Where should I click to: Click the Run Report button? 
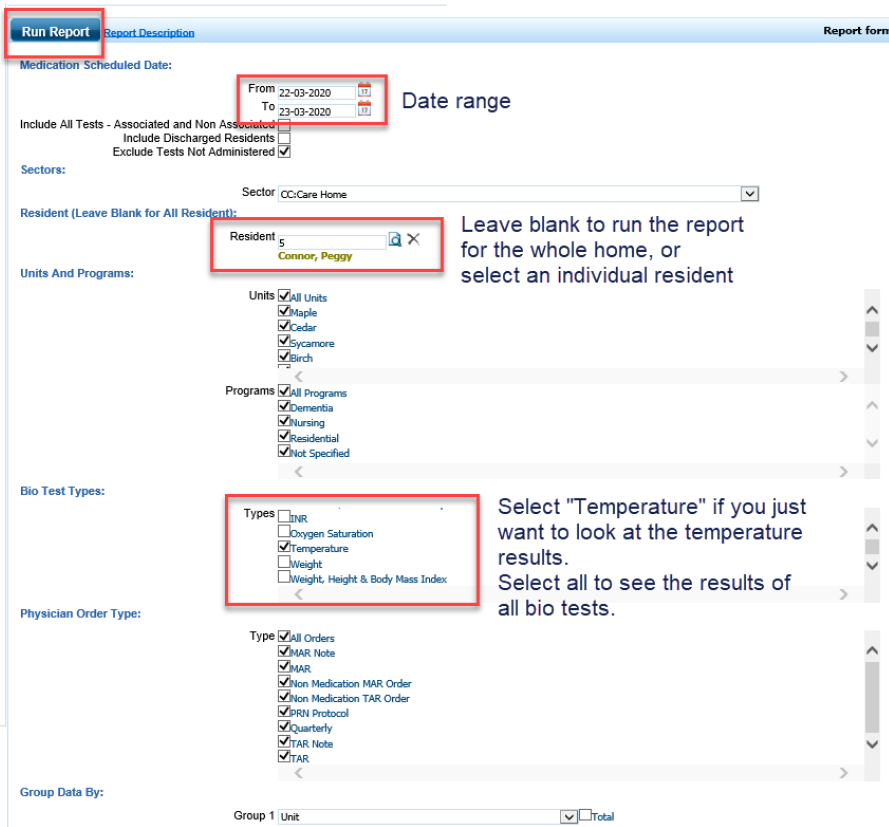56,32
